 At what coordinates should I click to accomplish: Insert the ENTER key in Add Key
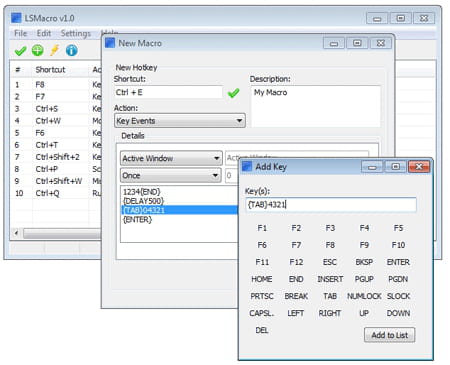398,262
